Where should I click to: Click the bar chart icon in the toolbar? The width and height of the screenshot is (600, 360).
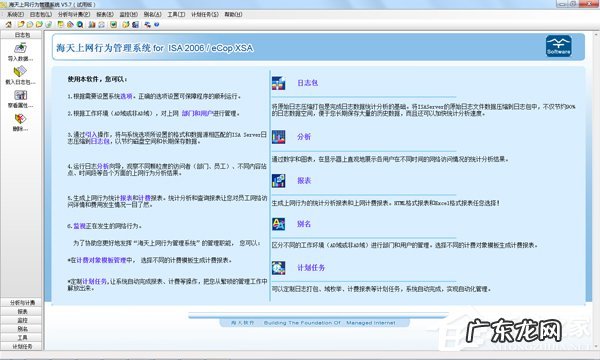(91, 24)
